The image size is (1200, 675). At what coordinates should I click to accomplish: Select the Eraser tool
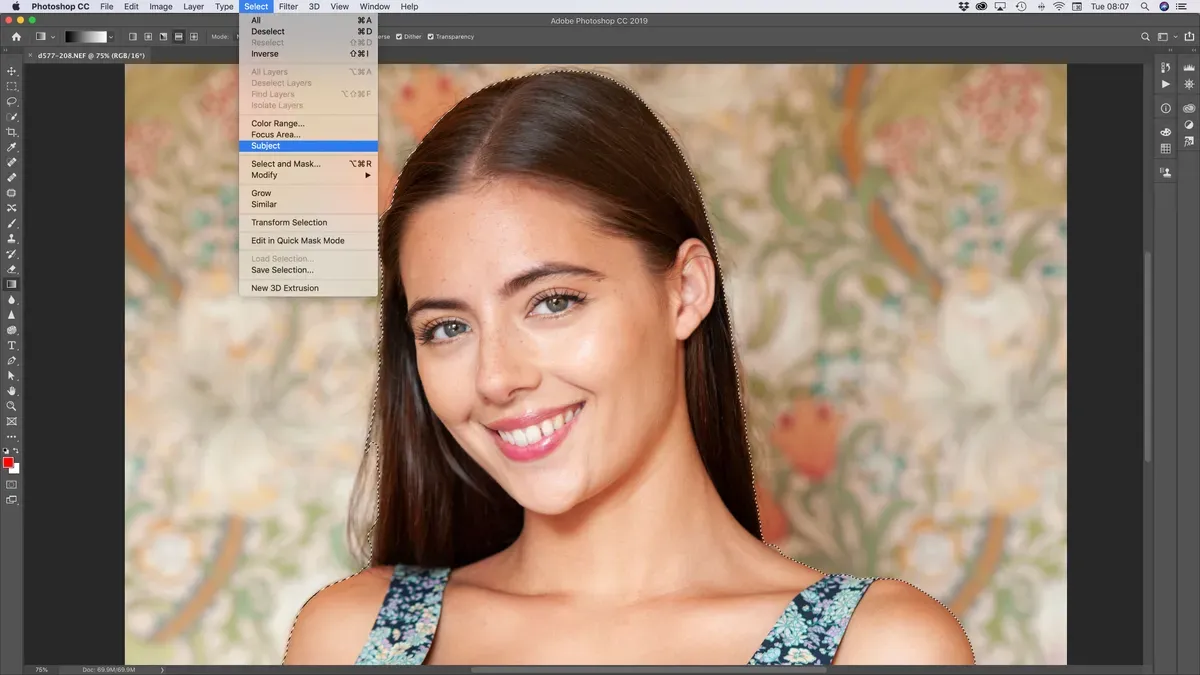12,268
